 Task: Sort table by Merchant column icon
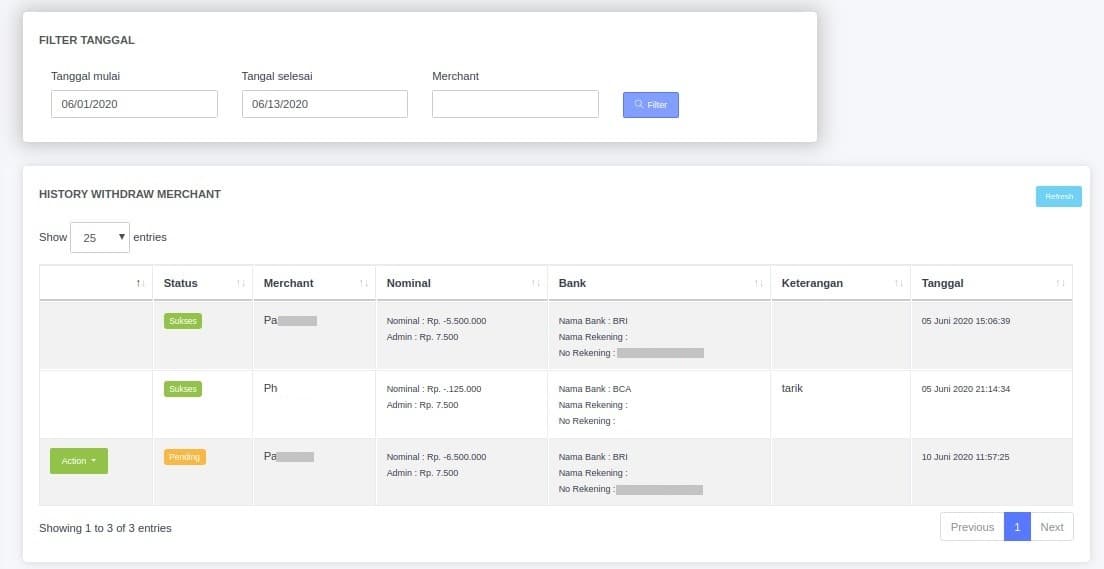pyautogui.click(x=364, y=284)
